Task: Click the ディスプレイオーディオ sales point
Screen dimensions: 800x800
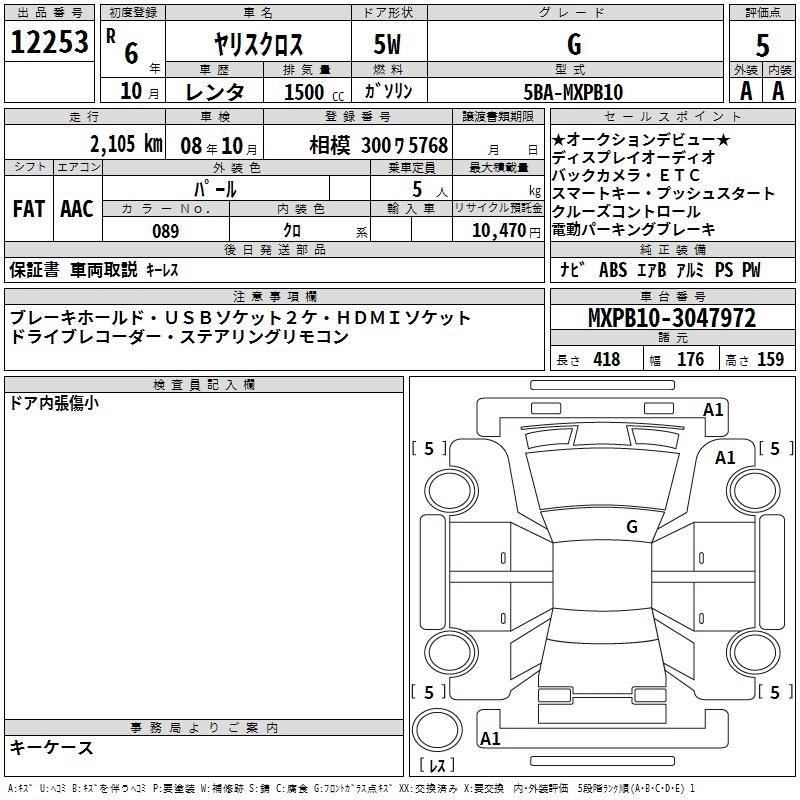Action: pos(633,158)
